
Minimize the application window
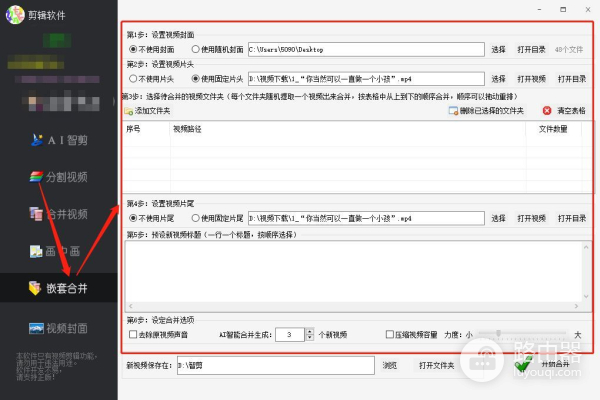click(540, 9)
